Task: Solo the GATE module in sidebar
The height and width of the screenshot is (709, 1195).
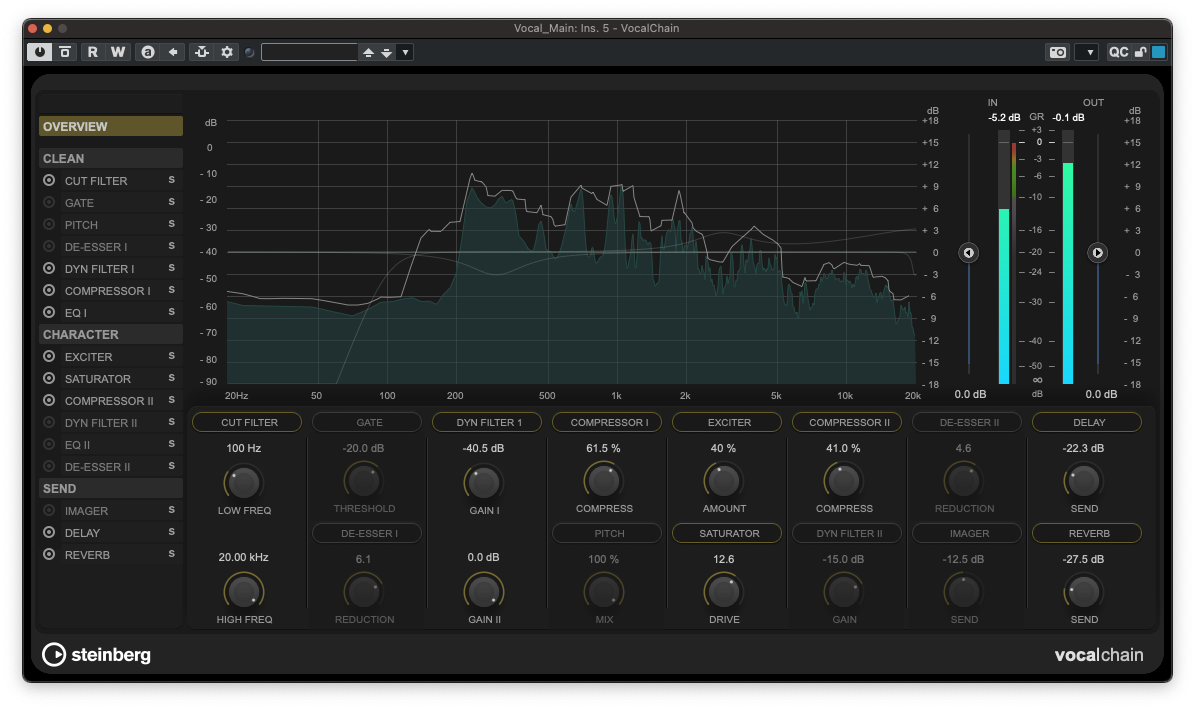Action: 171,202
